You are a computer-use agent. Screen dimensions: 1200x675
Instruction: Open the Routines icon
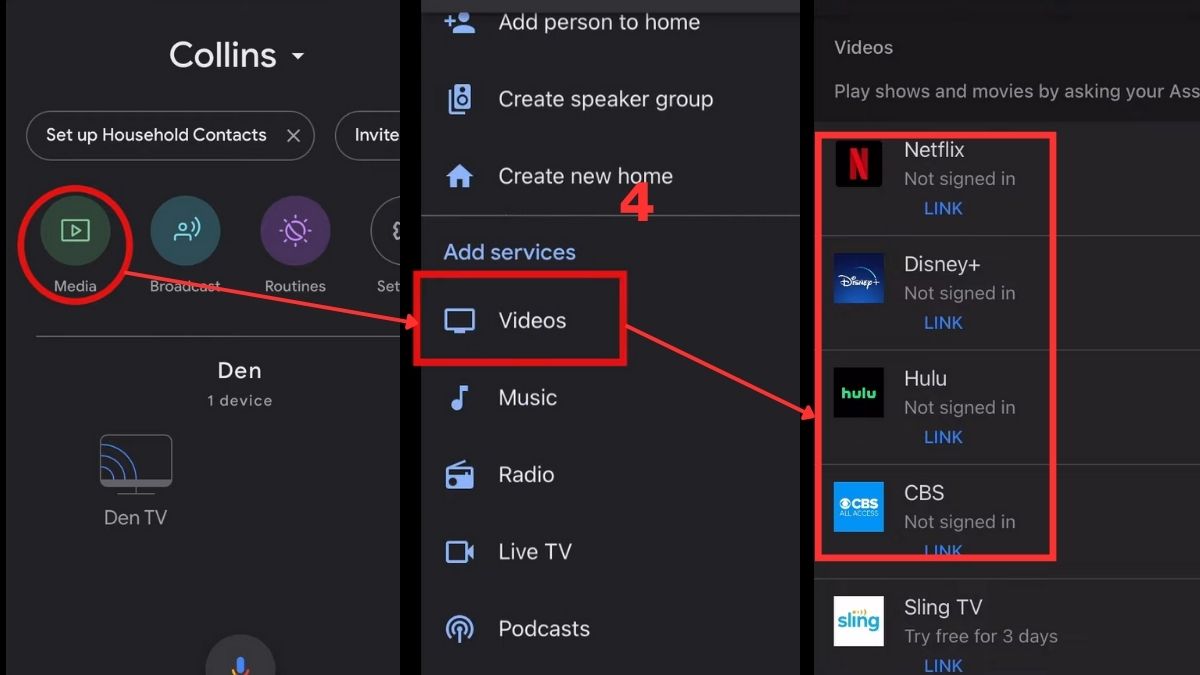click(x=295, y=231)
